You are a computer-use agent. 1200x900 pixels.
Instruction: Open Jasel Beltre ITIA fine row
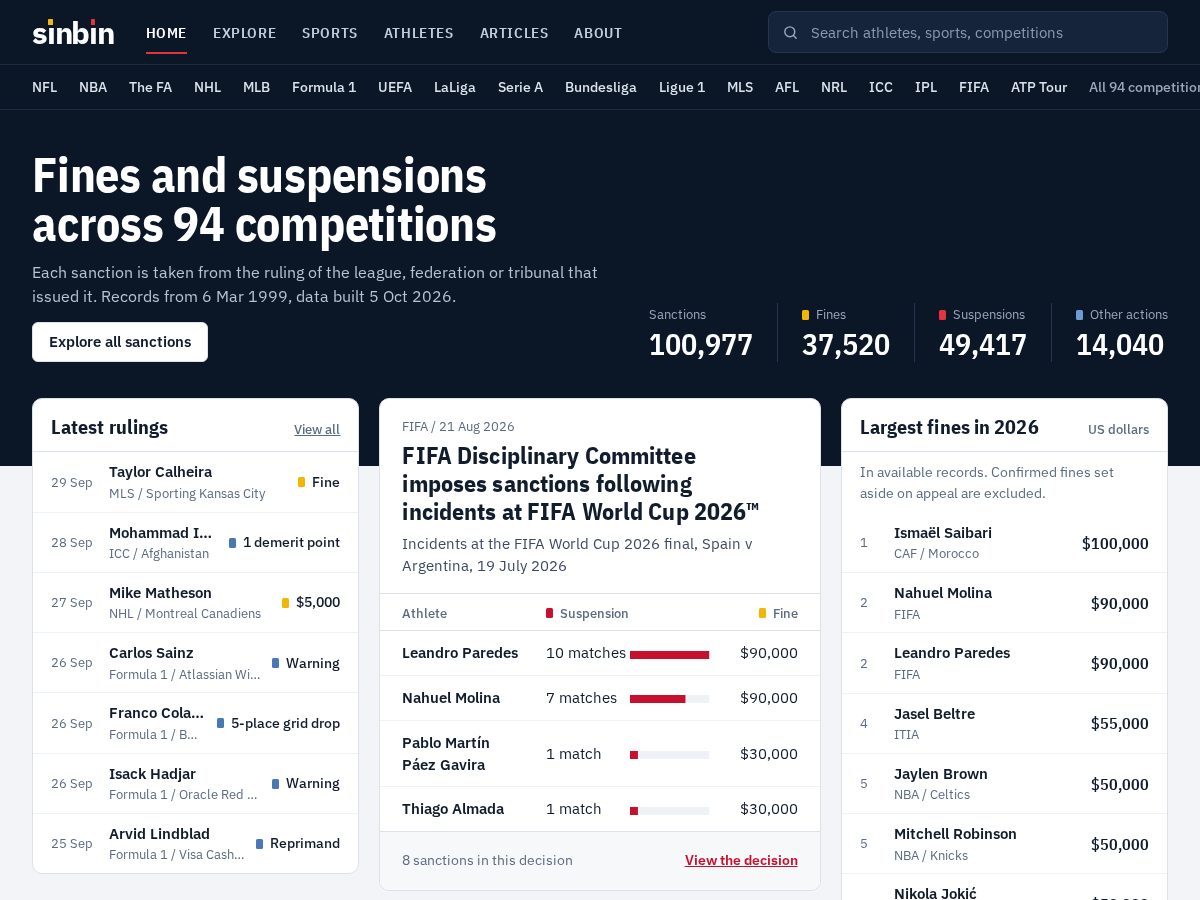click(x=1004, y=723)
